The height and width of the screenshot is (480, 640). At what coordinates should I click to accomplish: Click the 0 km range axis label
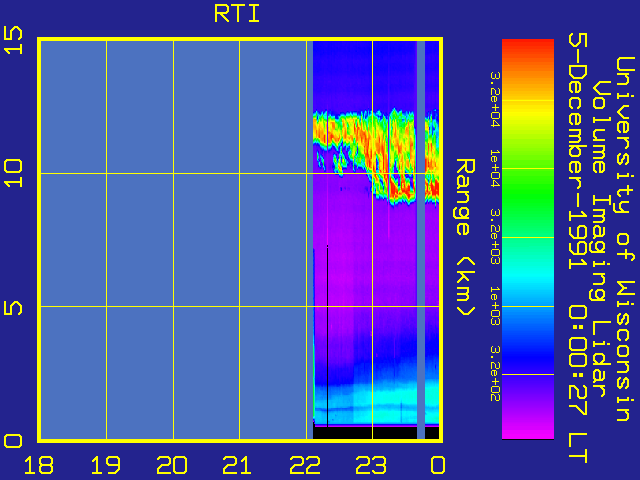[13, 441]
